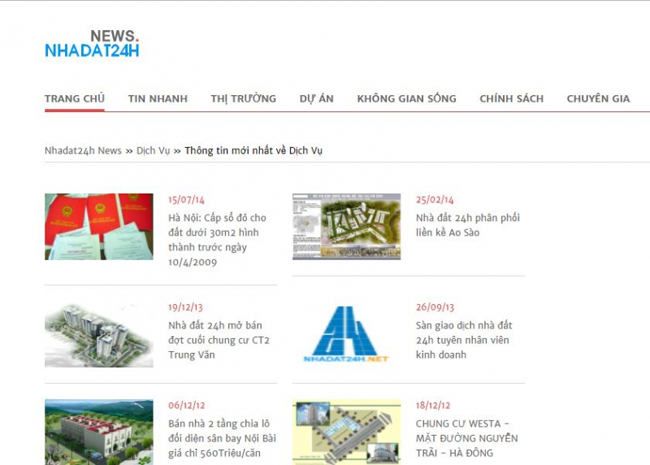This screenshot has height=465, width=650.
Task: Open the DỰ ÁN menu item
Action: pos(317,99)
